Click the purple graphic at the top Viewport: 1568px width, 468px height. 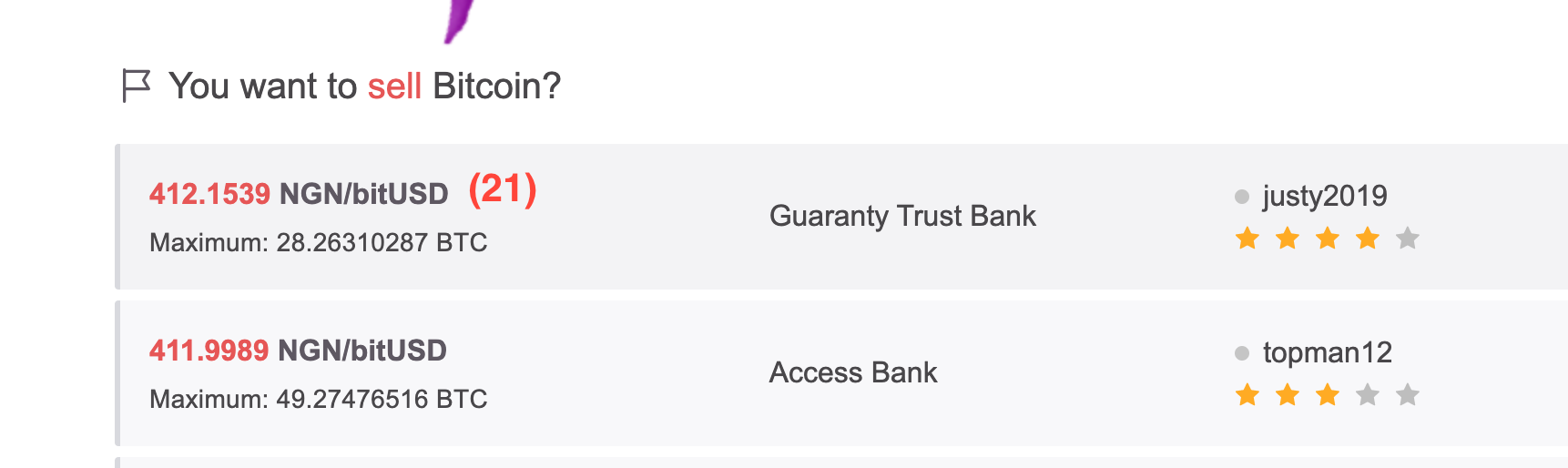tap(459, 20)
